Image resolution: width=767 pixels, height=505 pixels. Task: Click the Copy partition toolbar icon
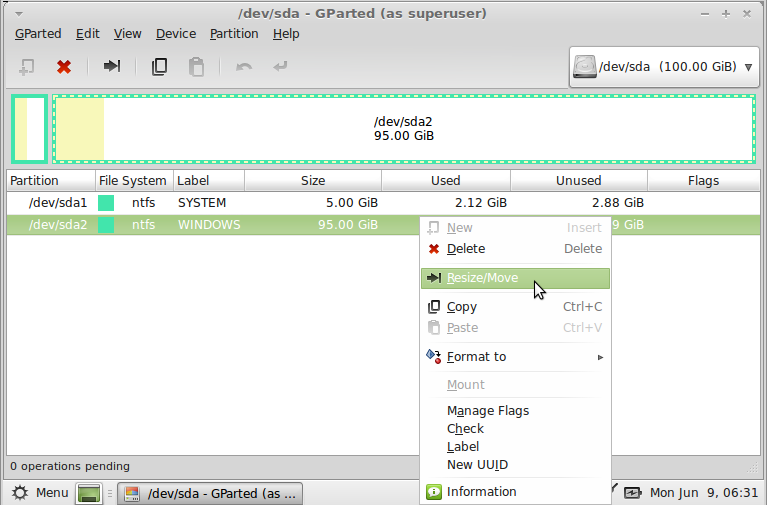point(159,67)
